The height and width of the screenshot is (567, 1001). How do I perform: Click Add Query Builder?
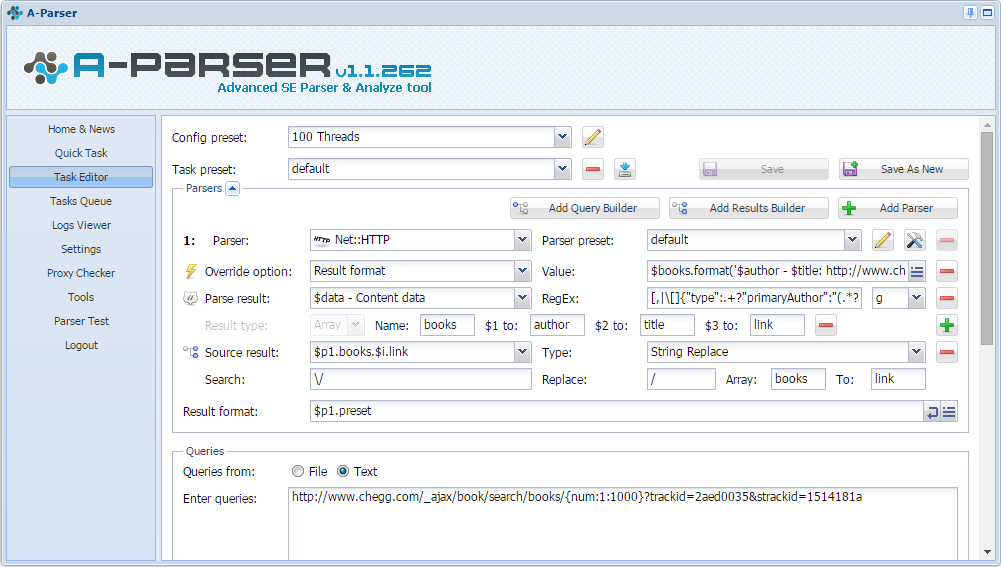coord(585,208)
